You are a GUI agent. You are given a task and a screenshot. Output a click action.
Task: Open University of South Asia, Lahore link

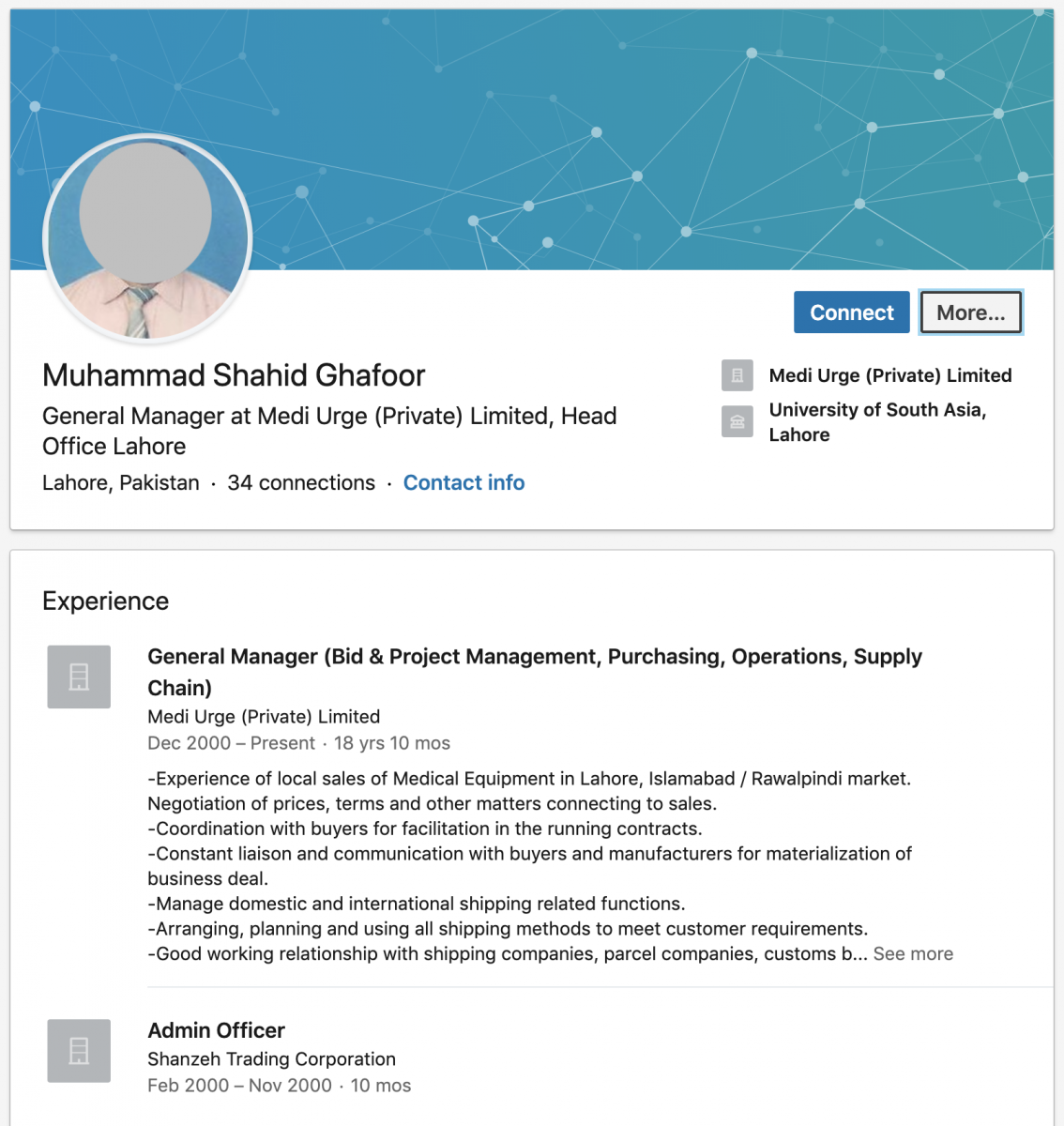[877, 422]
